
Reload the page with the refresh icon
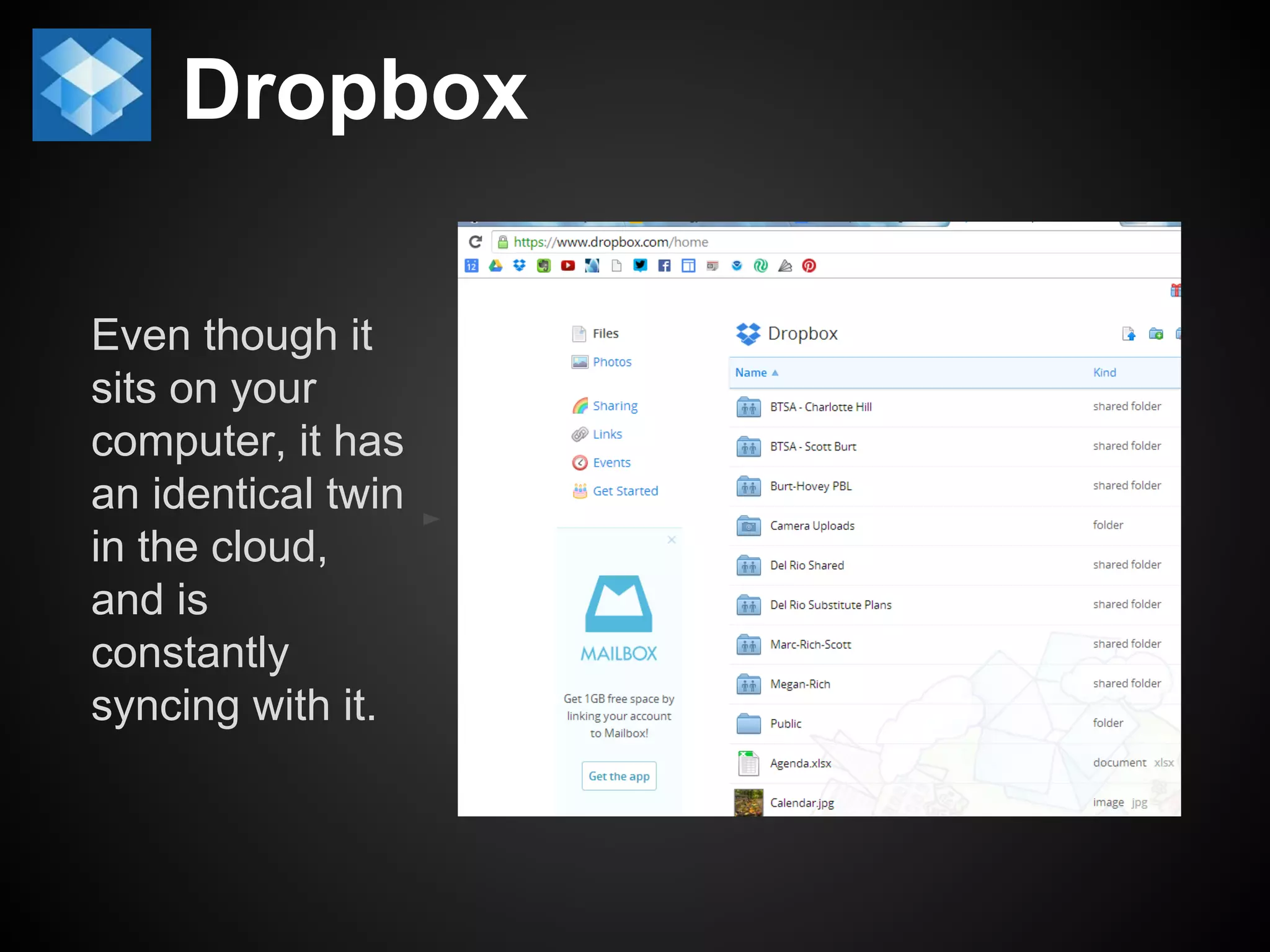coord(476,242)
